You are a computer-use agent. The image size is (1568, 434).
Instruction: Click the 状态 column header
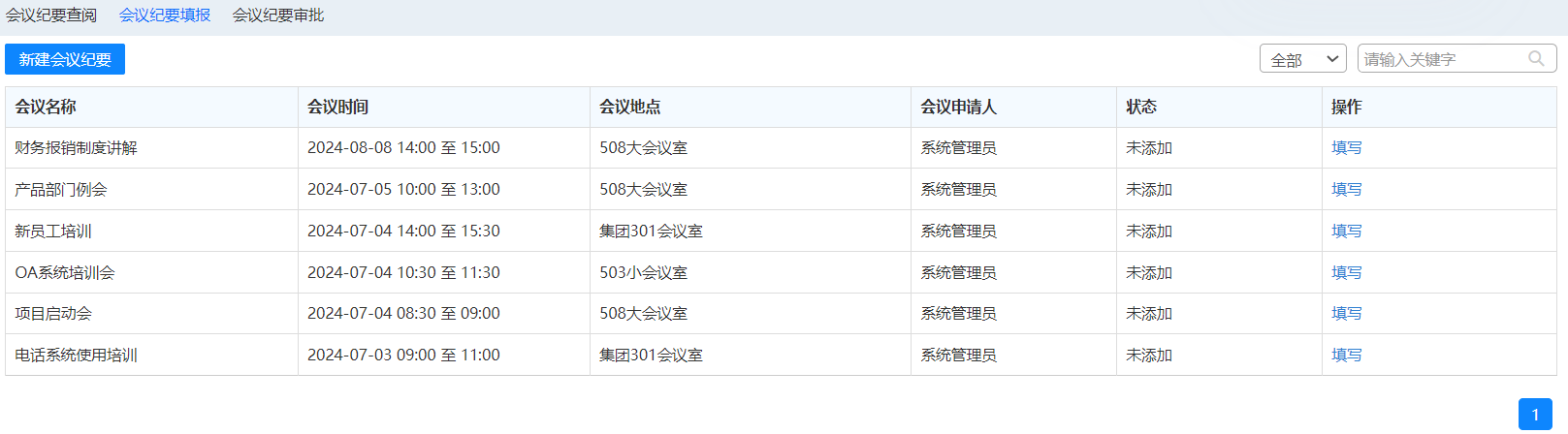1141,108
